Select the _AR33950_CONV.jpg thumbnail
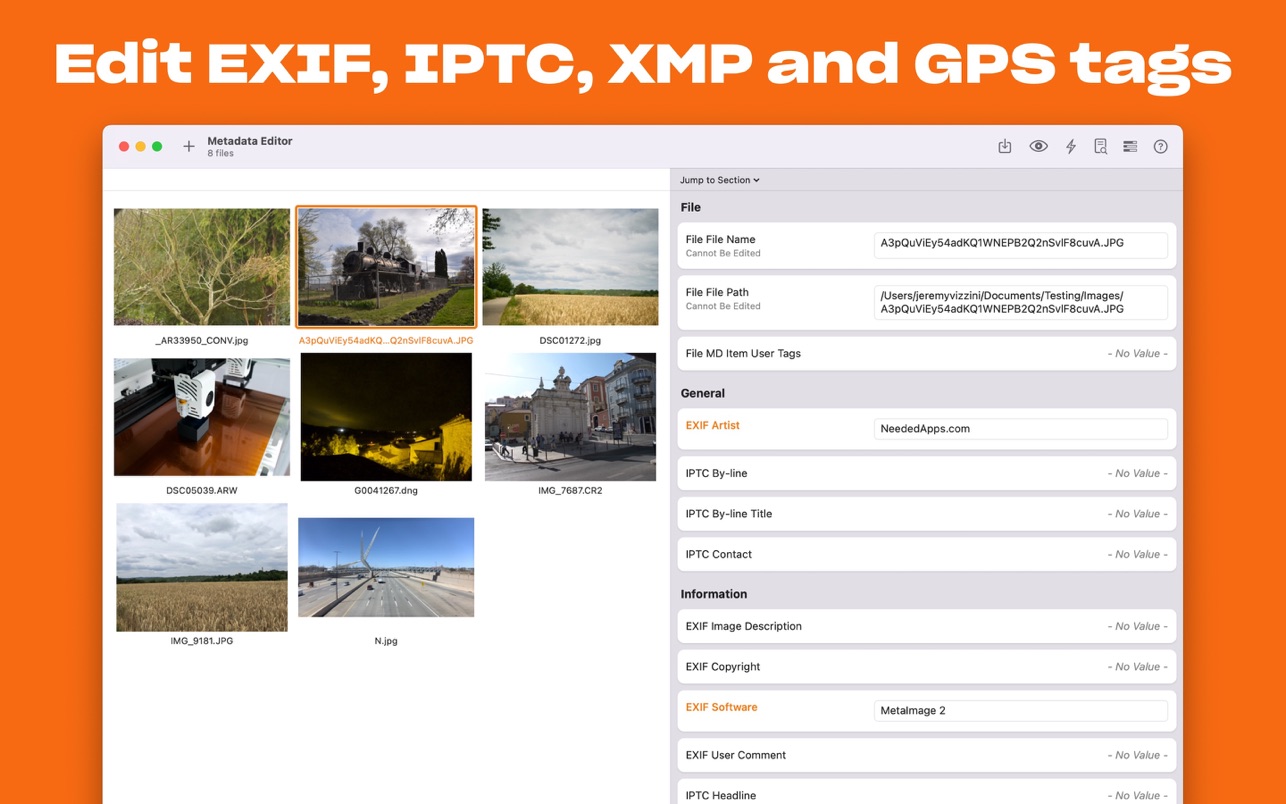This screenshot has width=1286, height=804. click(202, 267)
